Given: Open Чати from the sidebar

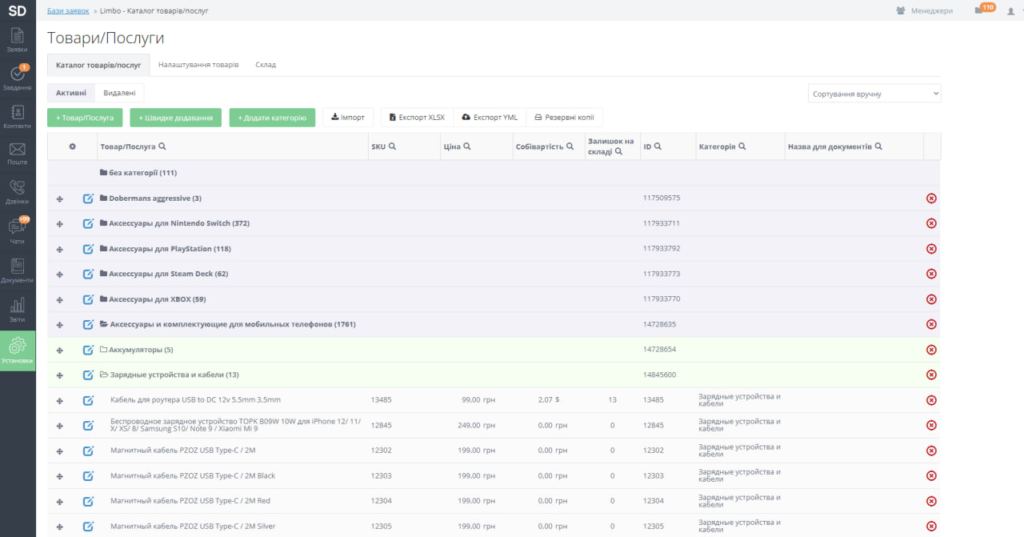Looking at the screenshot, I should click(x=17, y=232).
